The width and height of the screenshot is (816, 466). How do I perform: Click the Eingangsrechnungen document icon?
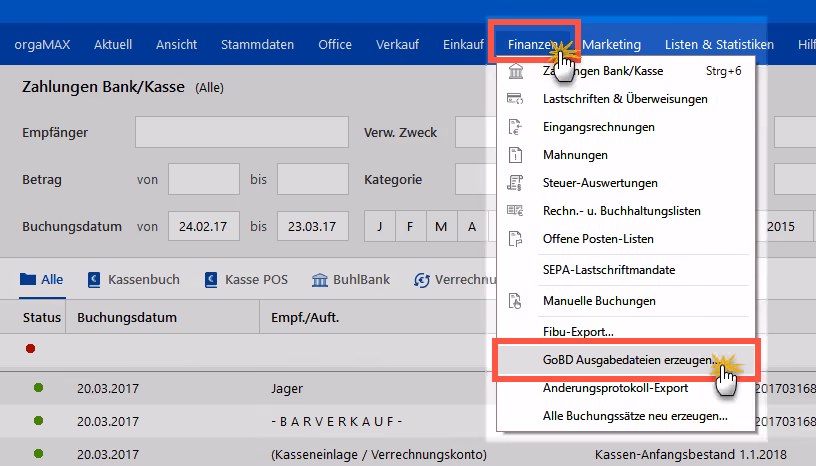click(x=515, y=127)
